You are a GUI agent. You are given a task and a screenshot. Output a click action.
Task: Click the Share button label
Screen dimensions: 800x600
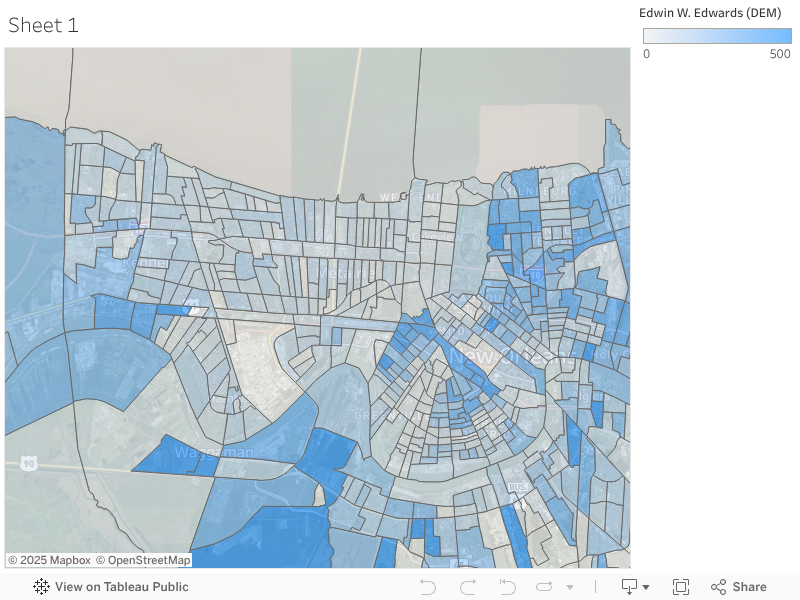[x=749, y=587]
